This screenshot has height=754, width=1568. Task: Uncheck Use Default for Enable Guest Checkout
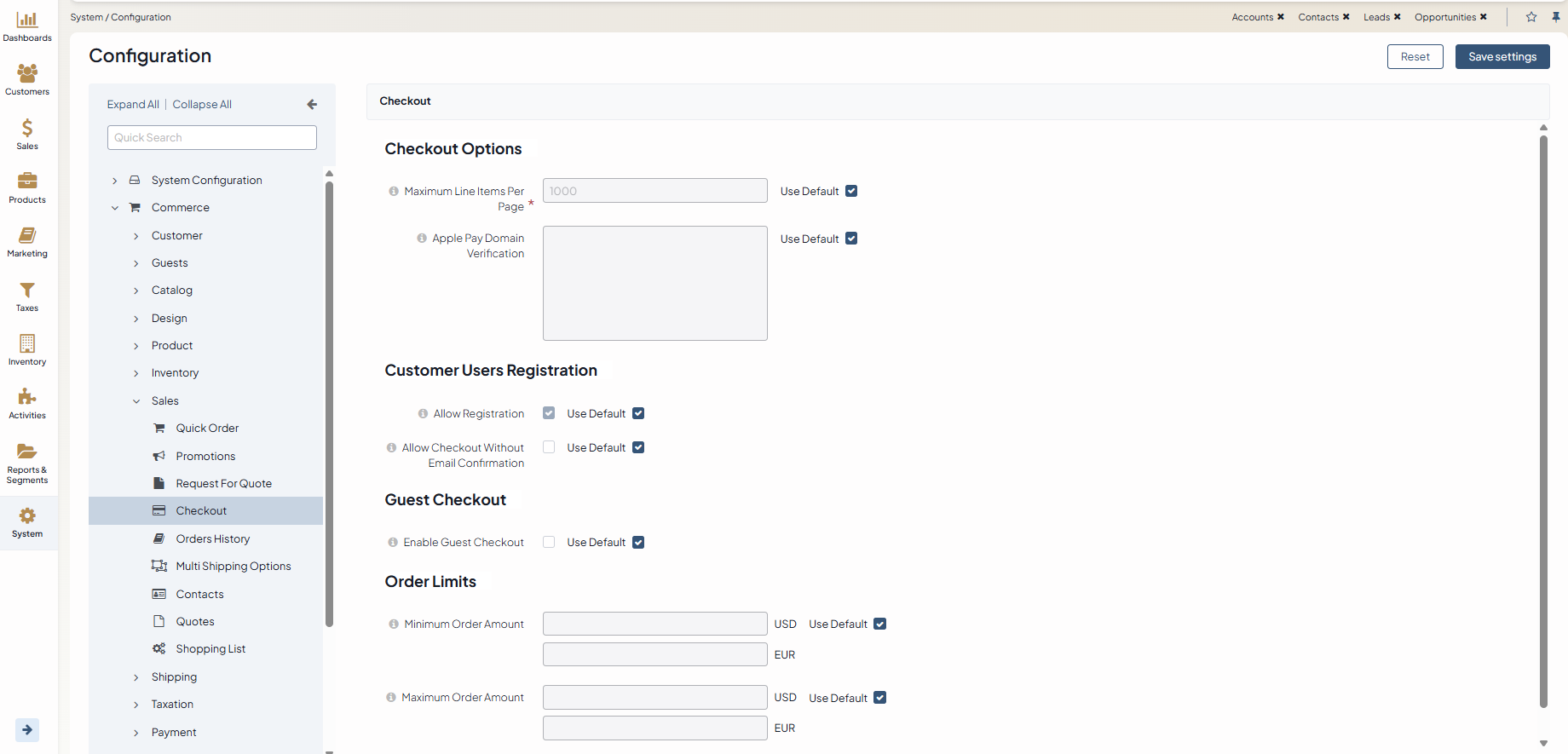point(638,543)
